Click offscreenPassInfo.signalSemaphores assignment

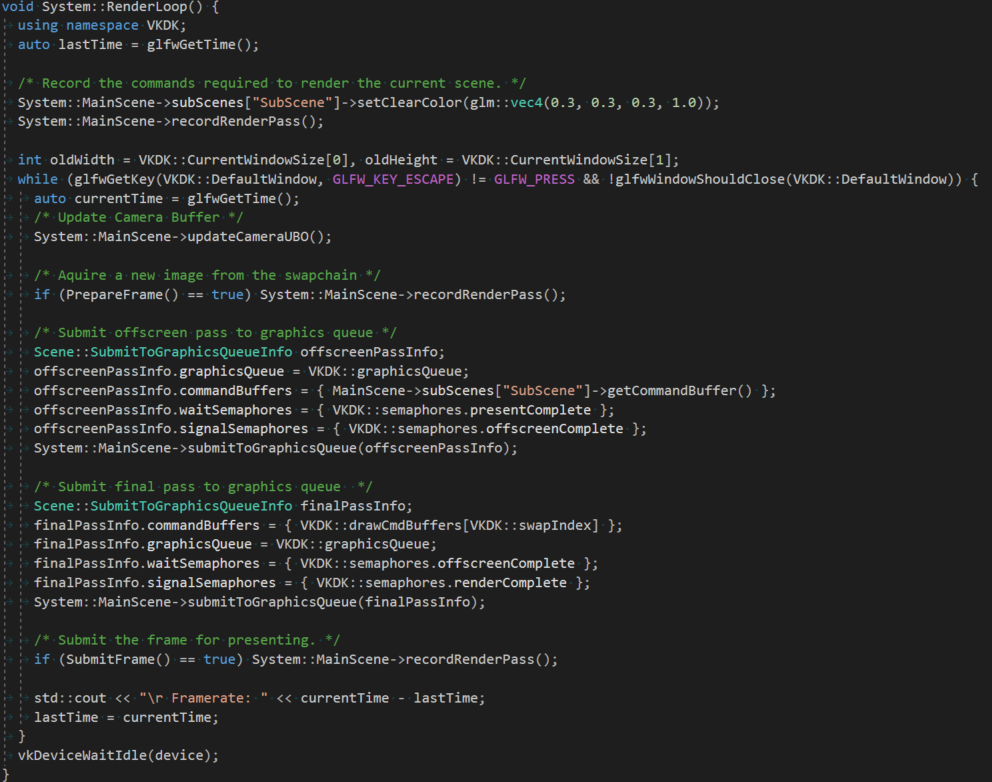tap(340, 429)
